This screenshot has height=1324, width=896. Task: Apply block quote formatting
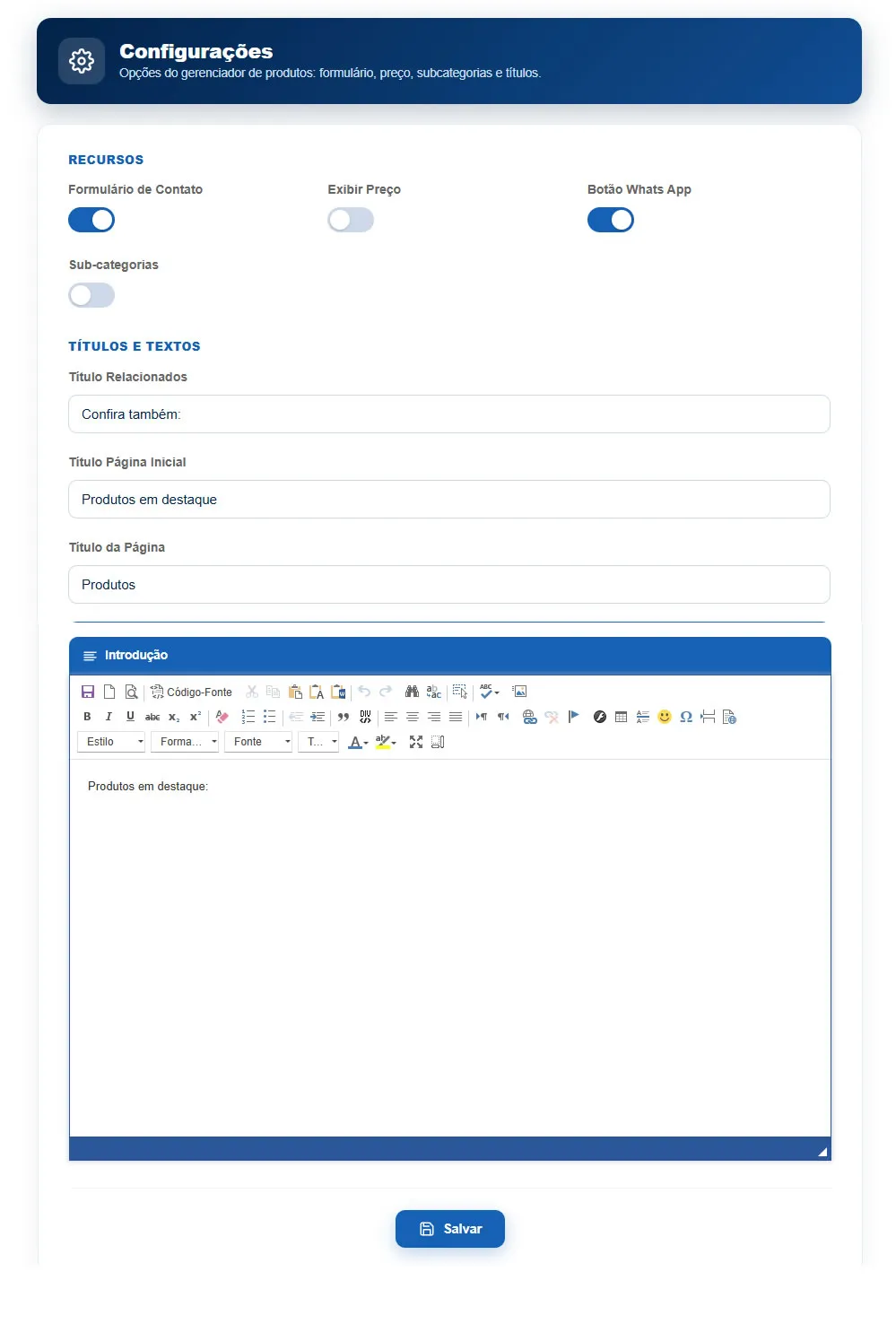344,717
